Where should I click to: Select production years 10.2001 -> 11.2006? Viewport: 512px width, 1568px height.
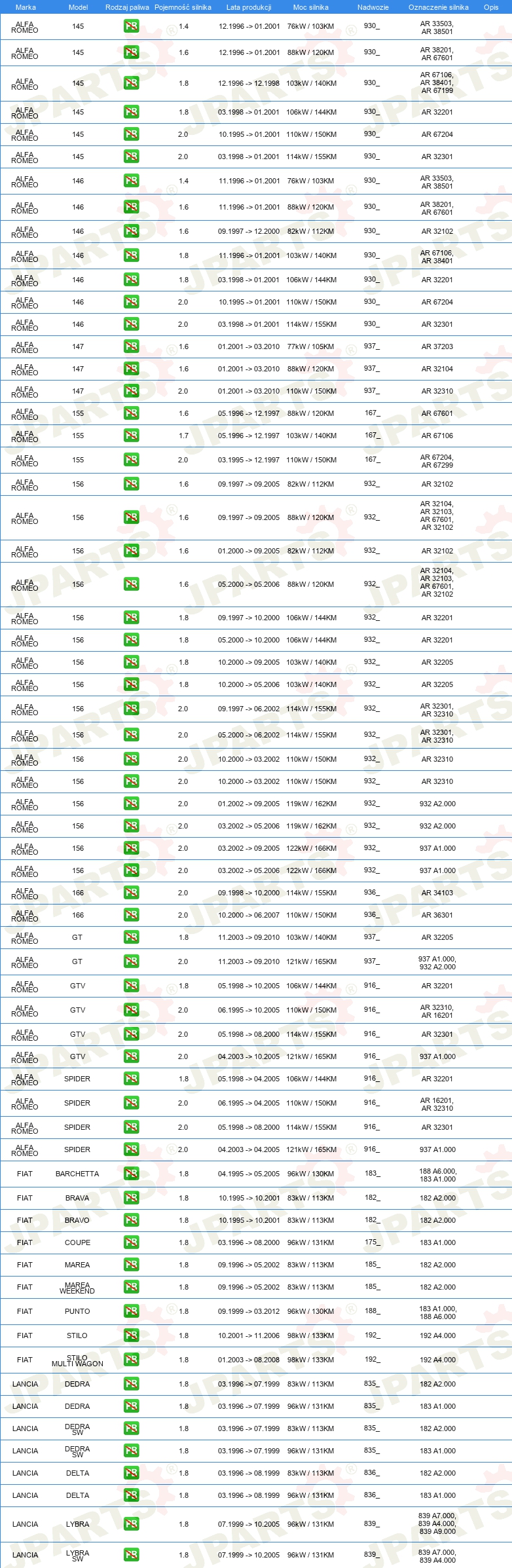pos(249,1335)
